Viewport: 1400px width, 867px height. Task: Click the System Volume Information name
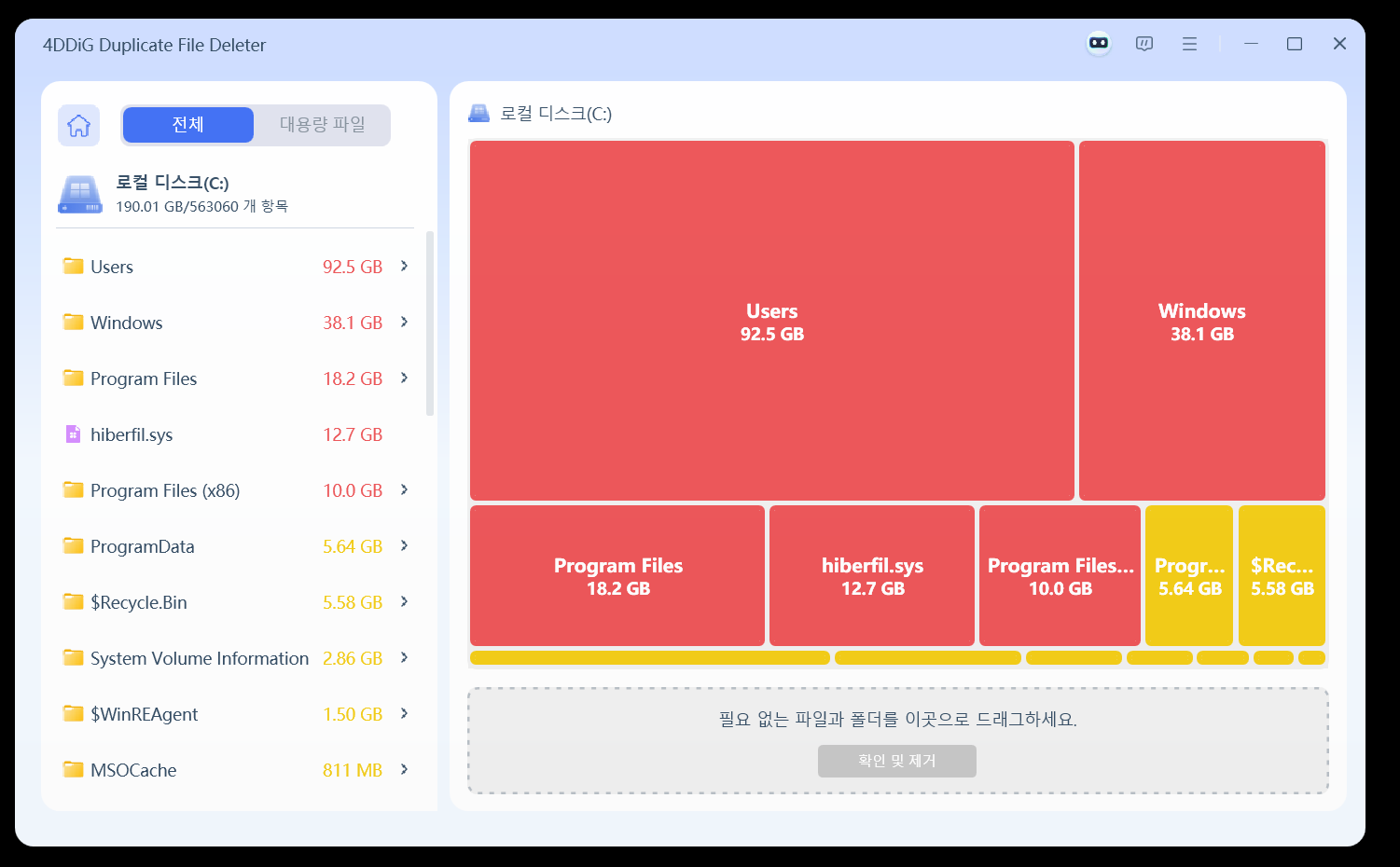pos(200,658)
